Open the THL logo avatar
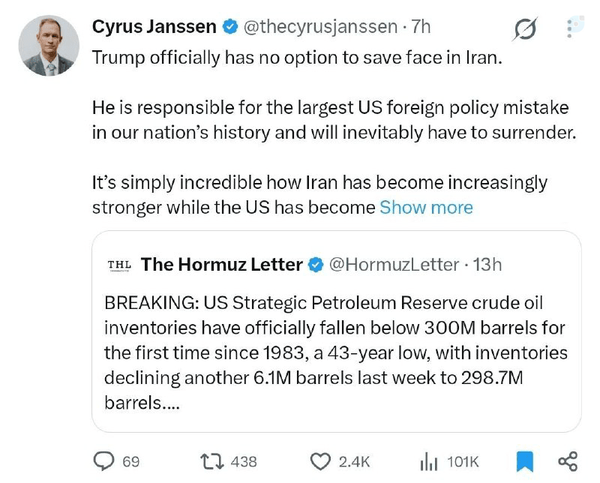The height and width of the screenshot is (483, 600). click(x=119, y=265)
